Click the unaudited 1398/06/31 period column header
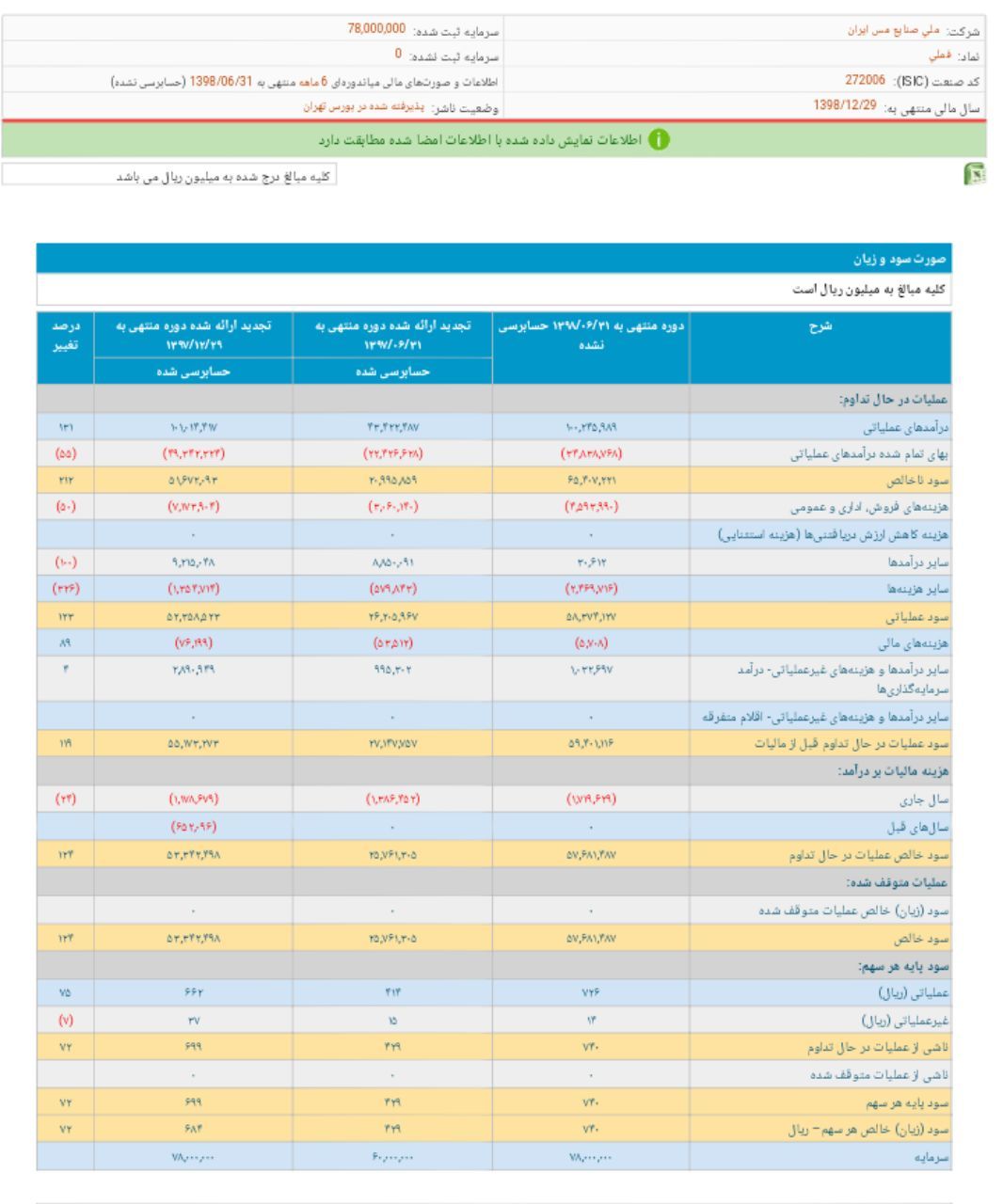The image size is (1003, 1204). point(589,333)
